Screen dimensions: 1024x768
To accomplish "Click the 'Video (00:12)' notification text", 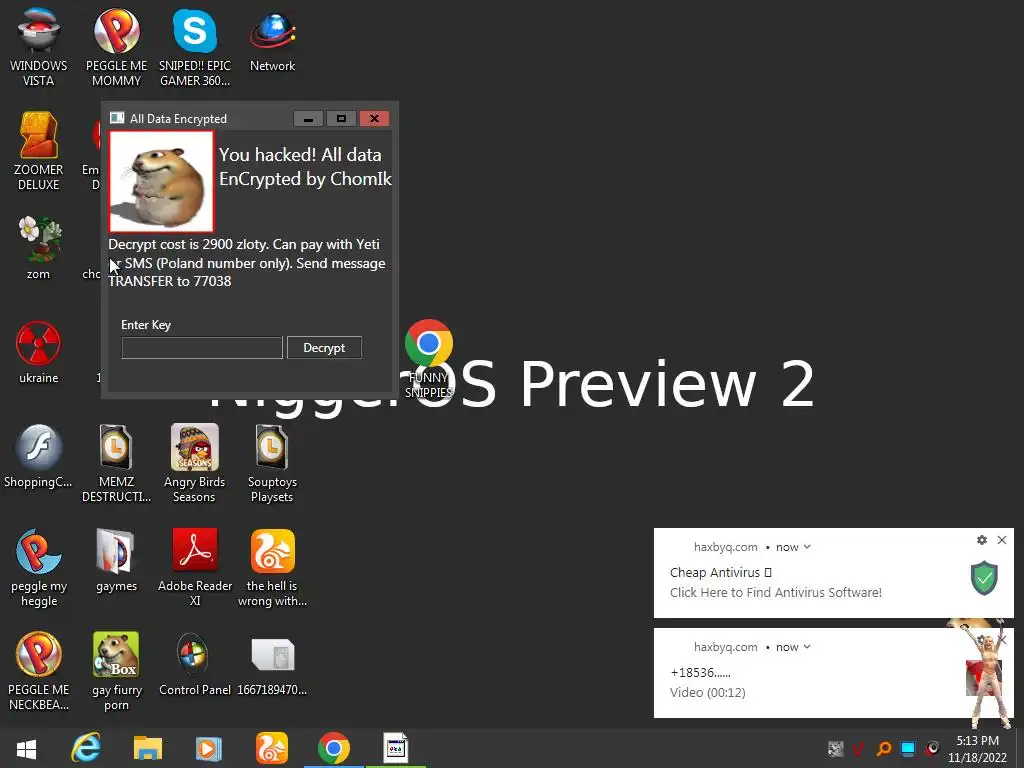I will pos(708,692).
